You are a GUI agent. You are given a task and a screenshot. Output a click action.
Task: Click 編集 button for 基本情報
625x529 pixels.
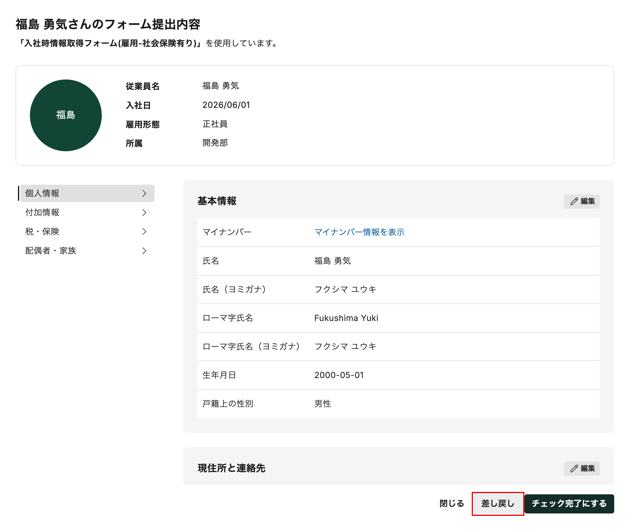(582, 201)
